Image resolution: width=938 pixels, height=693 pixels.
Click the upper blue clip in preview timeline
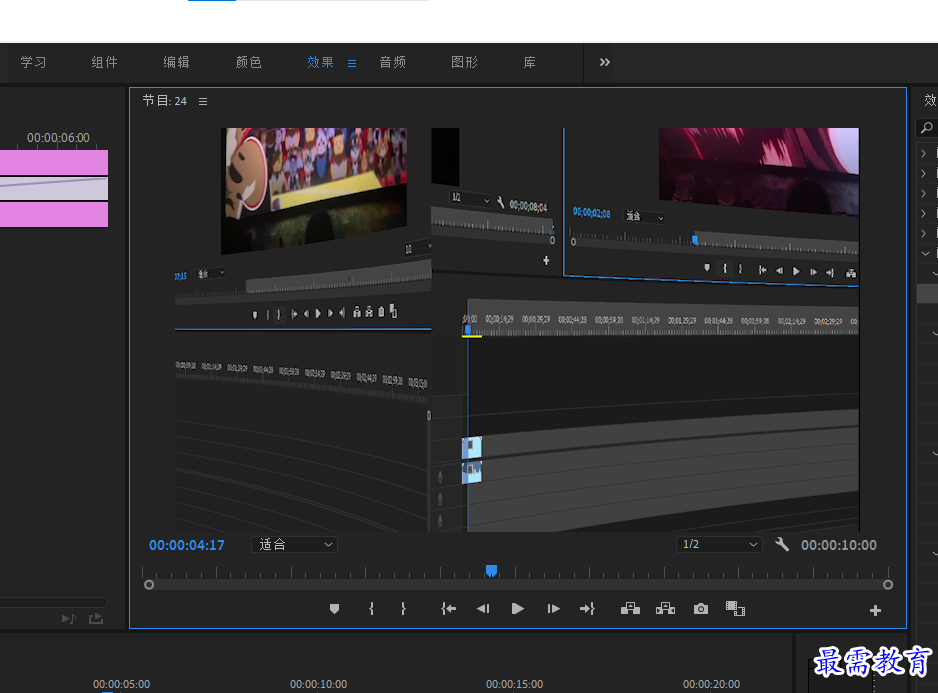[471, 447]
